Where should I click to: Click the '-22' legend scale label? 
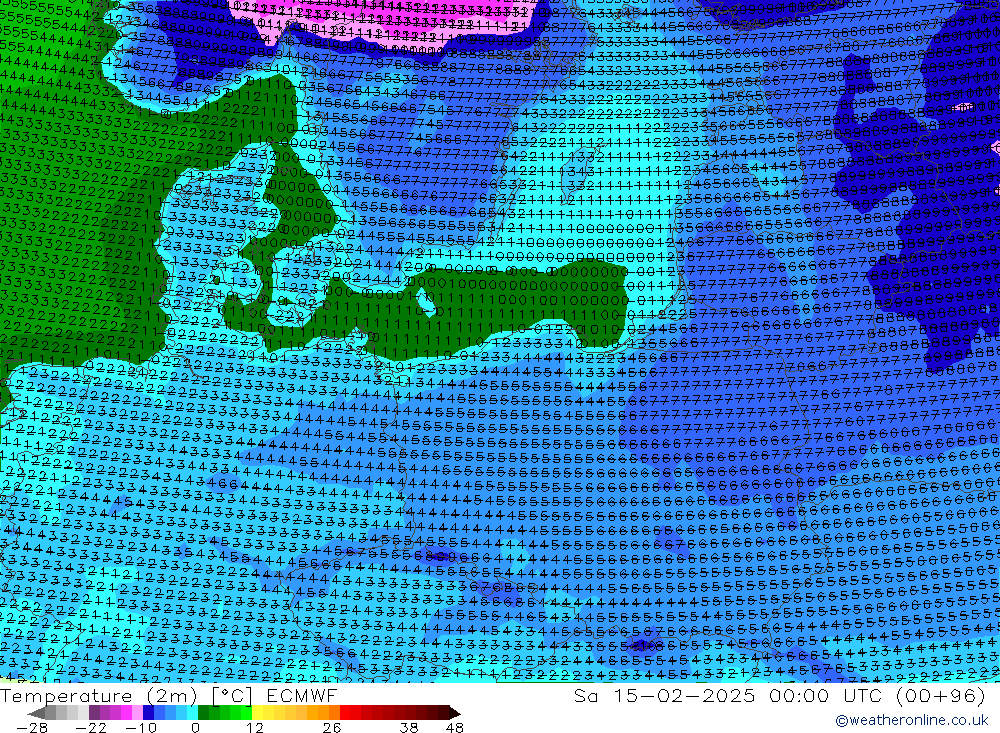click(x=91, y=727)
